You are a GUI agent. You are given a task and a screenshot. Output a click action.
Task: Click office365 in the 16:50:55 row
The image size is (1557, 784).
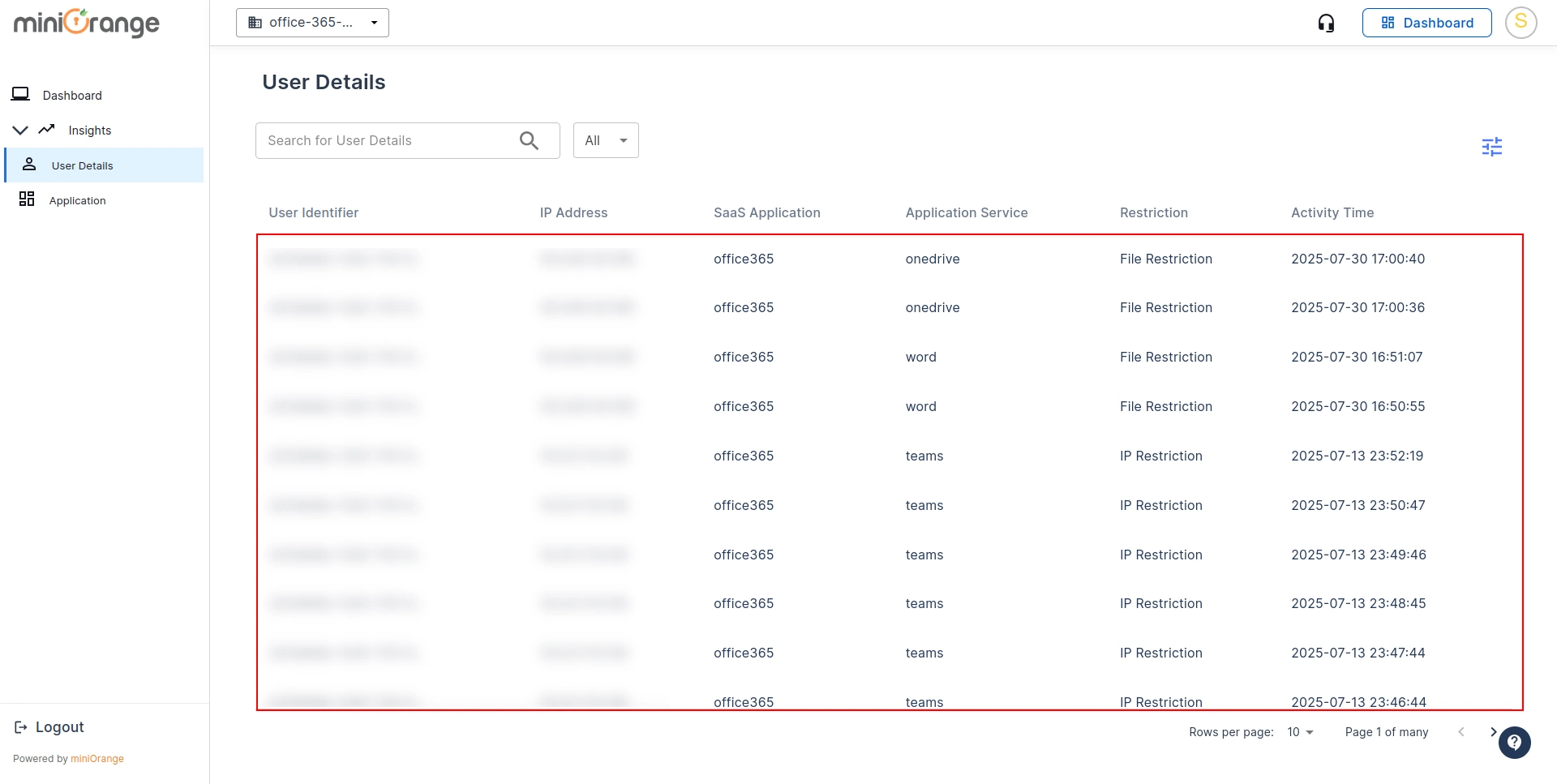pos(743,406)
